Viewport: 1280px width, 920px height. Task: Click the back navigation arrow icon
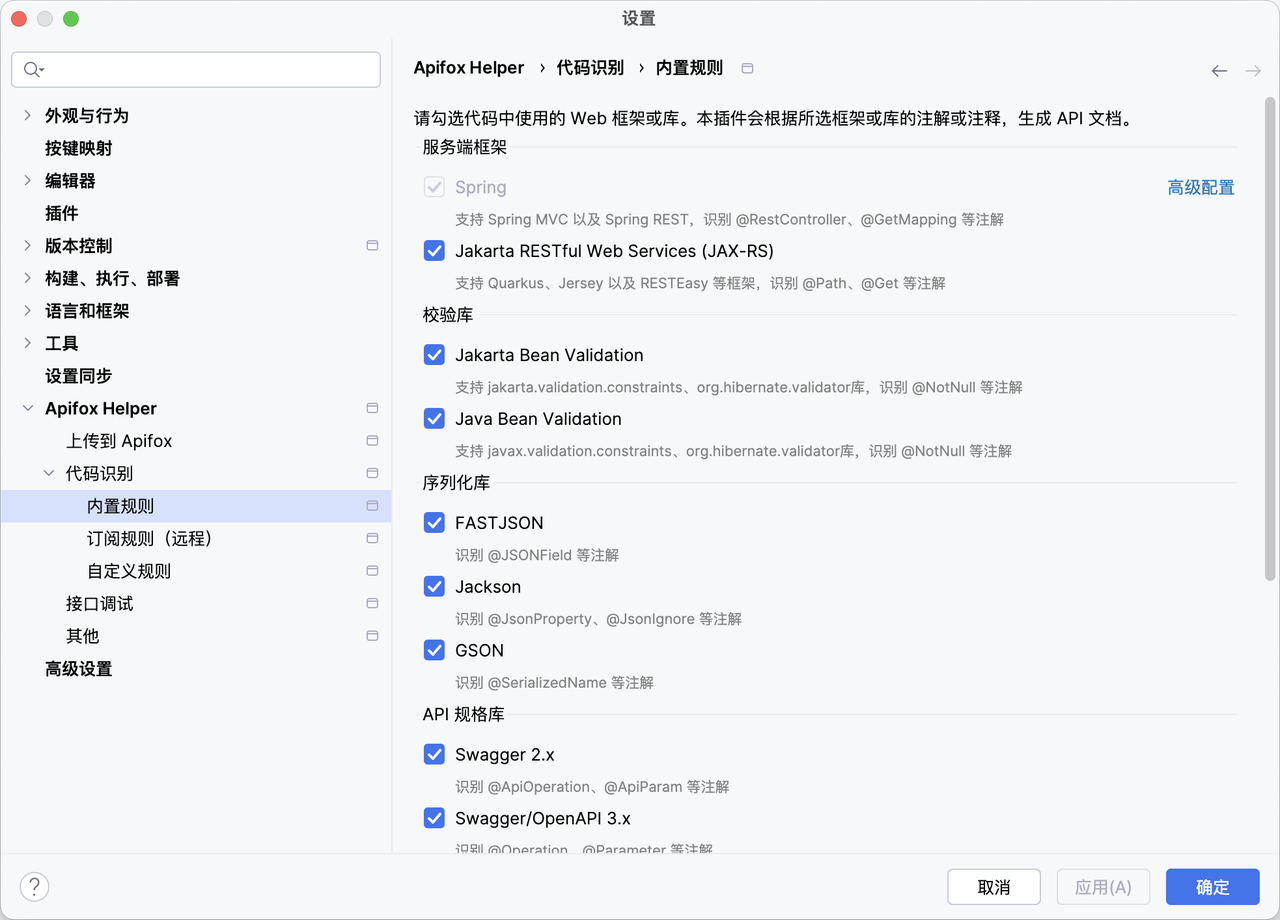click(1219, 70)
